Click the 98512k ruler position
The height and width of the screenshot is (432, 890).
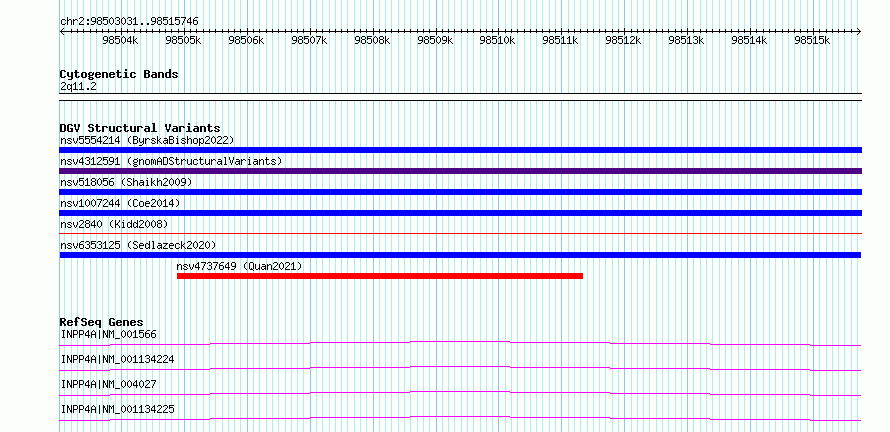[624, 40]
